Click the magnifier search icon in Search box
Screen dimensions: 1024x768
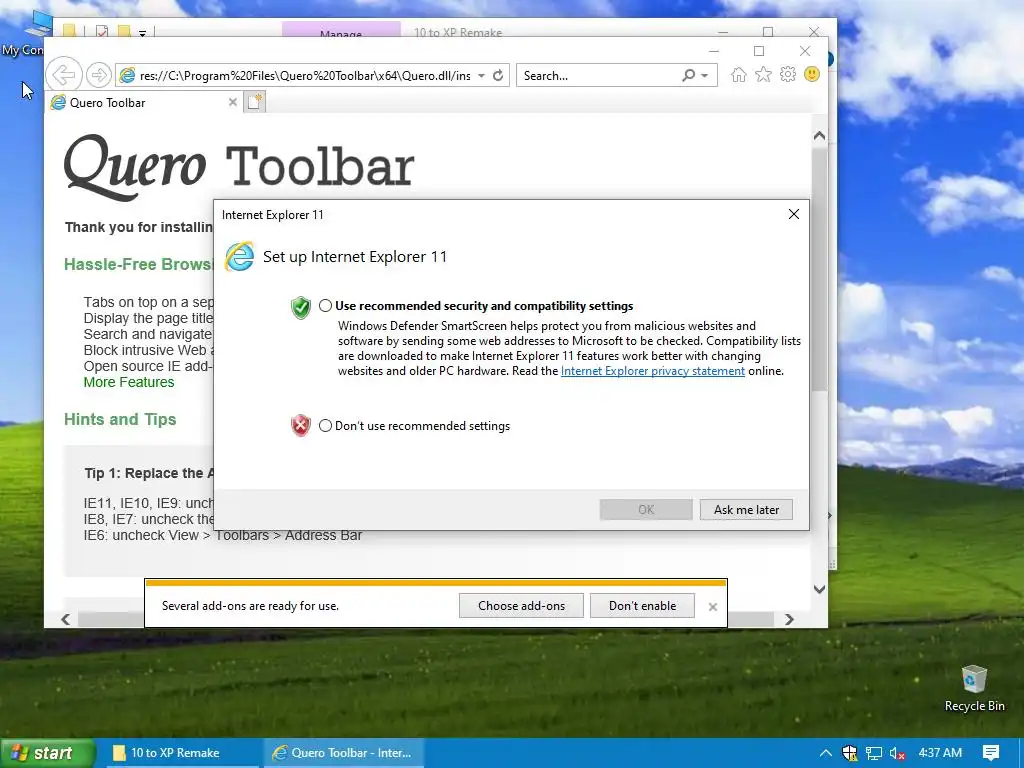pyautogui.click(x=688, y=75)
